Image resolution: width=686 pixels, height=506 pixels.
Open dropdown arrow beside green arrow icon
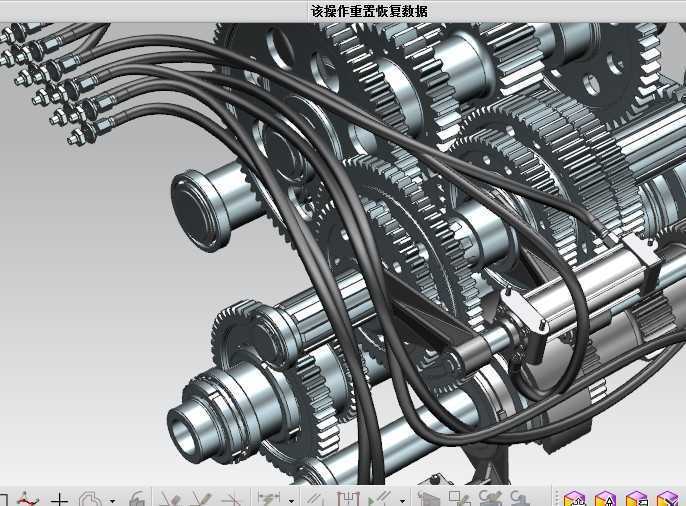[402, 501]
